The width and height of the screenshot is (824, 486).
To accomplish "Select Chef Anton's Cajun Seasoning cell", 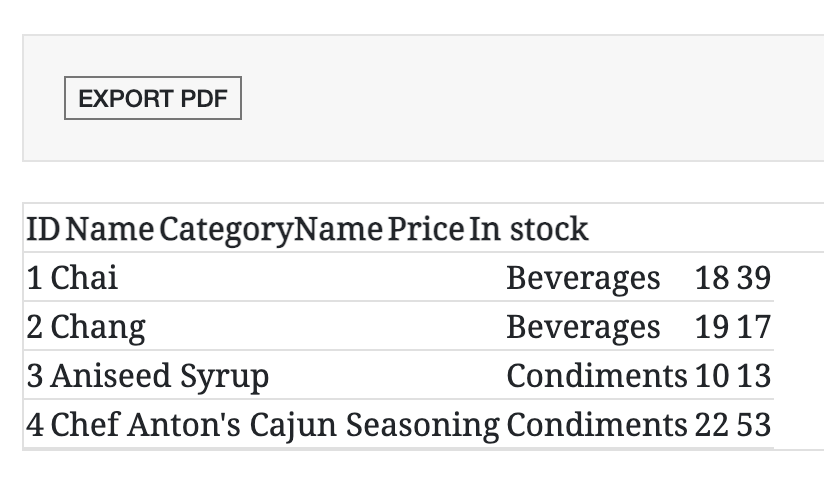I will 275,425.
